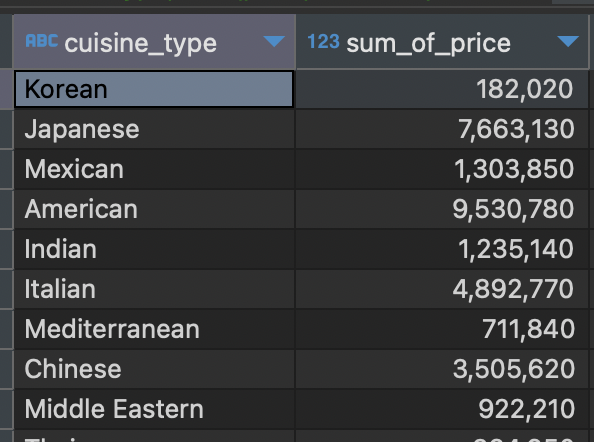Select the Chinese cuisine cell
Screen dimensions: 594x442
tap(154, 369)
